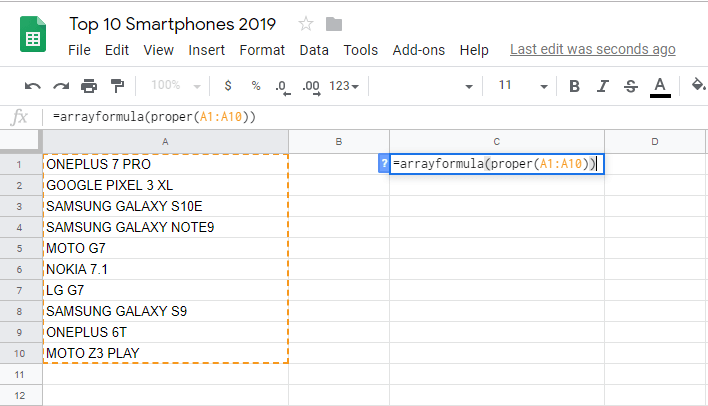Click the formula help question mark
Screen dimensions: 708x406
pyautogui.click(x=383, y=163)
